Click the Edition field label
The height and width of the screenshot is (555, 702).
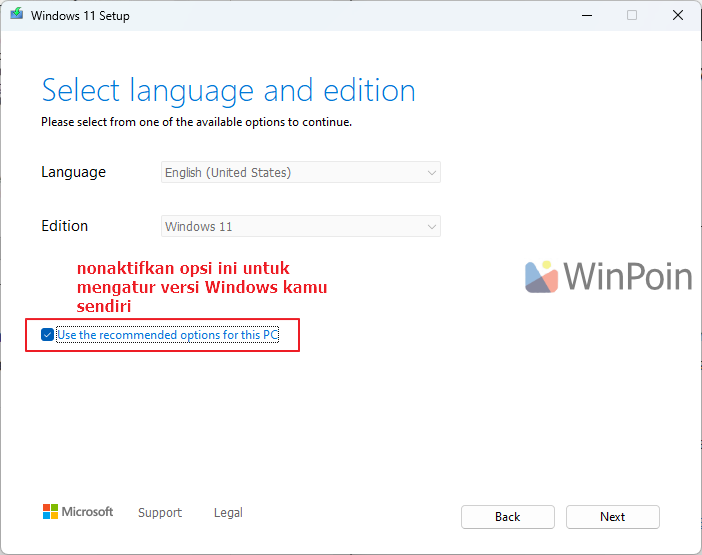pyautogui.click(x=64, y=226)
